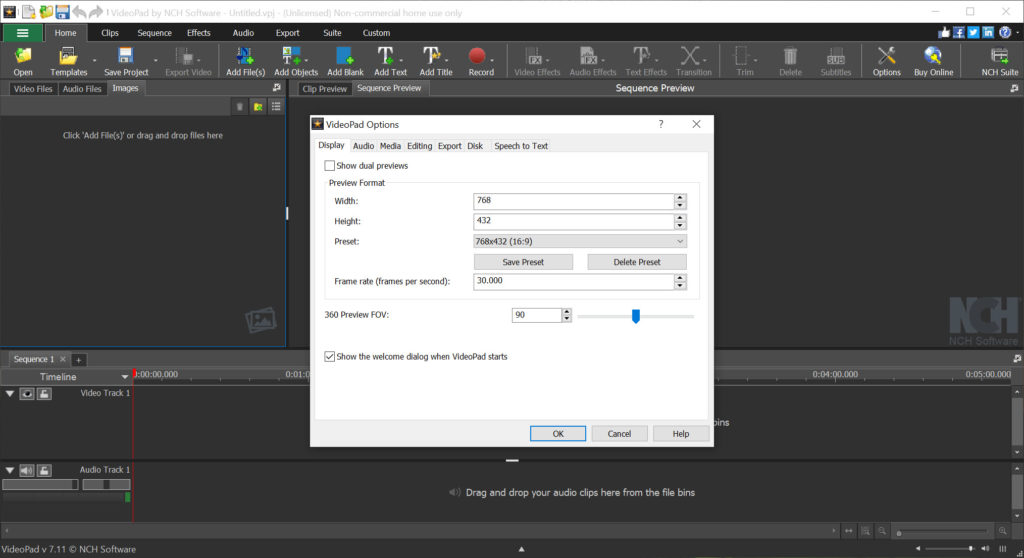Click the timeline zoom-in magnifier icon
The height and width of the screenshot is (558, 1024).
[1002, 531]
